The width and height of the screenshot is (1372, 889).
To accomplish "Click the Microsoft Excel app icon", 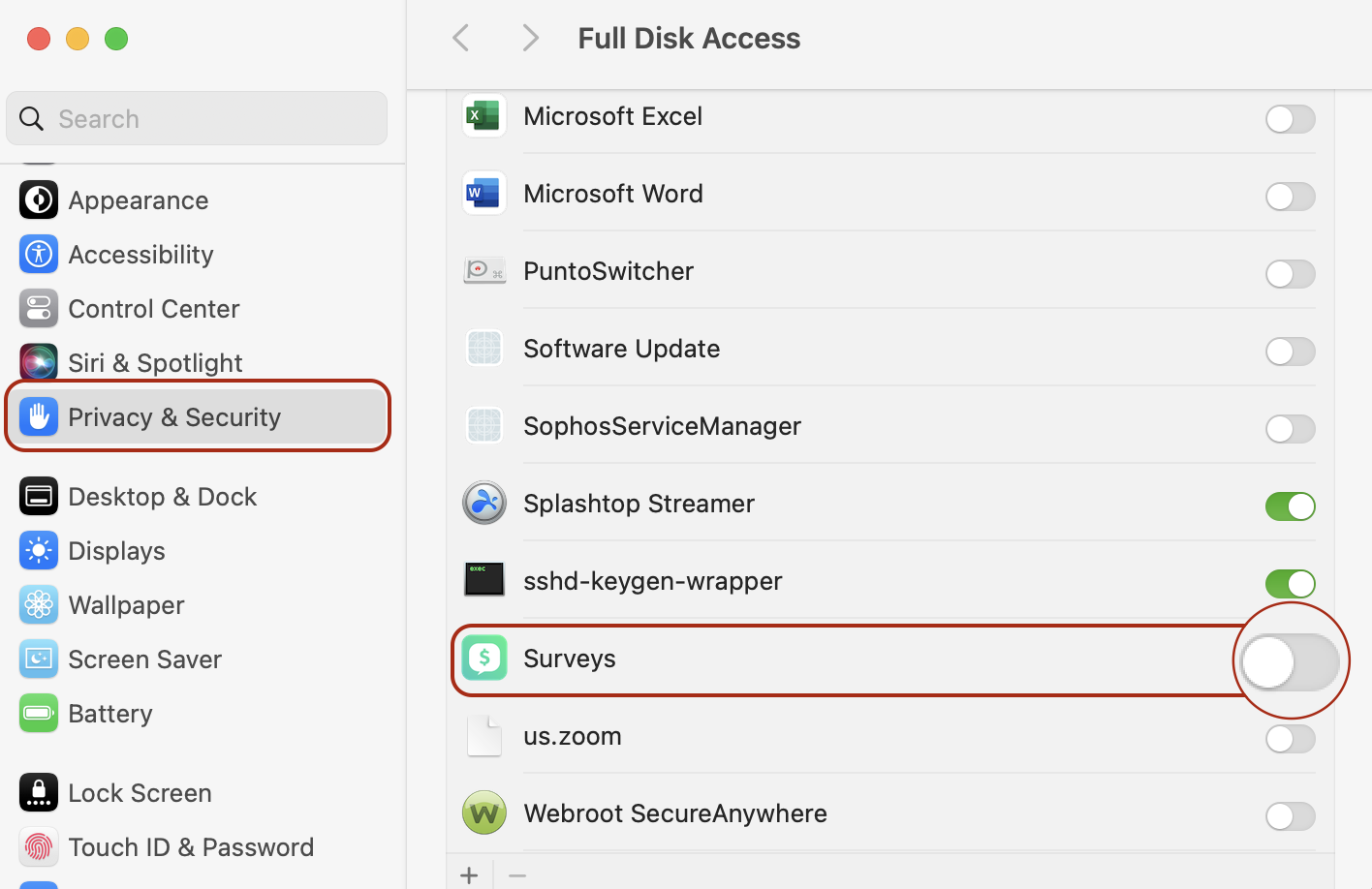I will (483, 116).
